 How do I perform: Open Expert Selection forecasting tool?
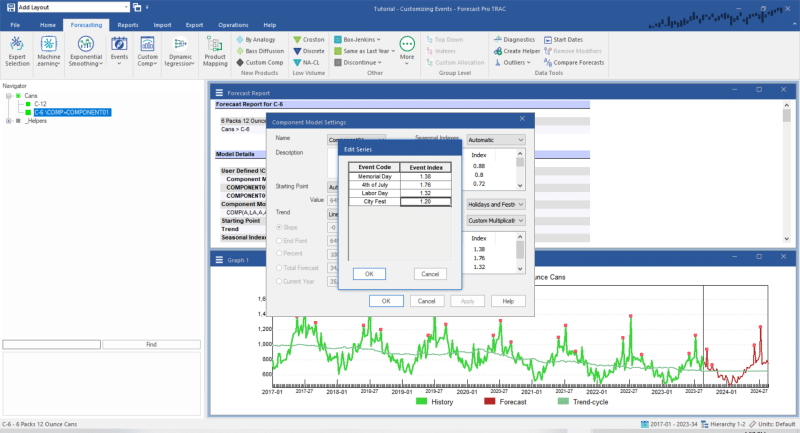17,52
